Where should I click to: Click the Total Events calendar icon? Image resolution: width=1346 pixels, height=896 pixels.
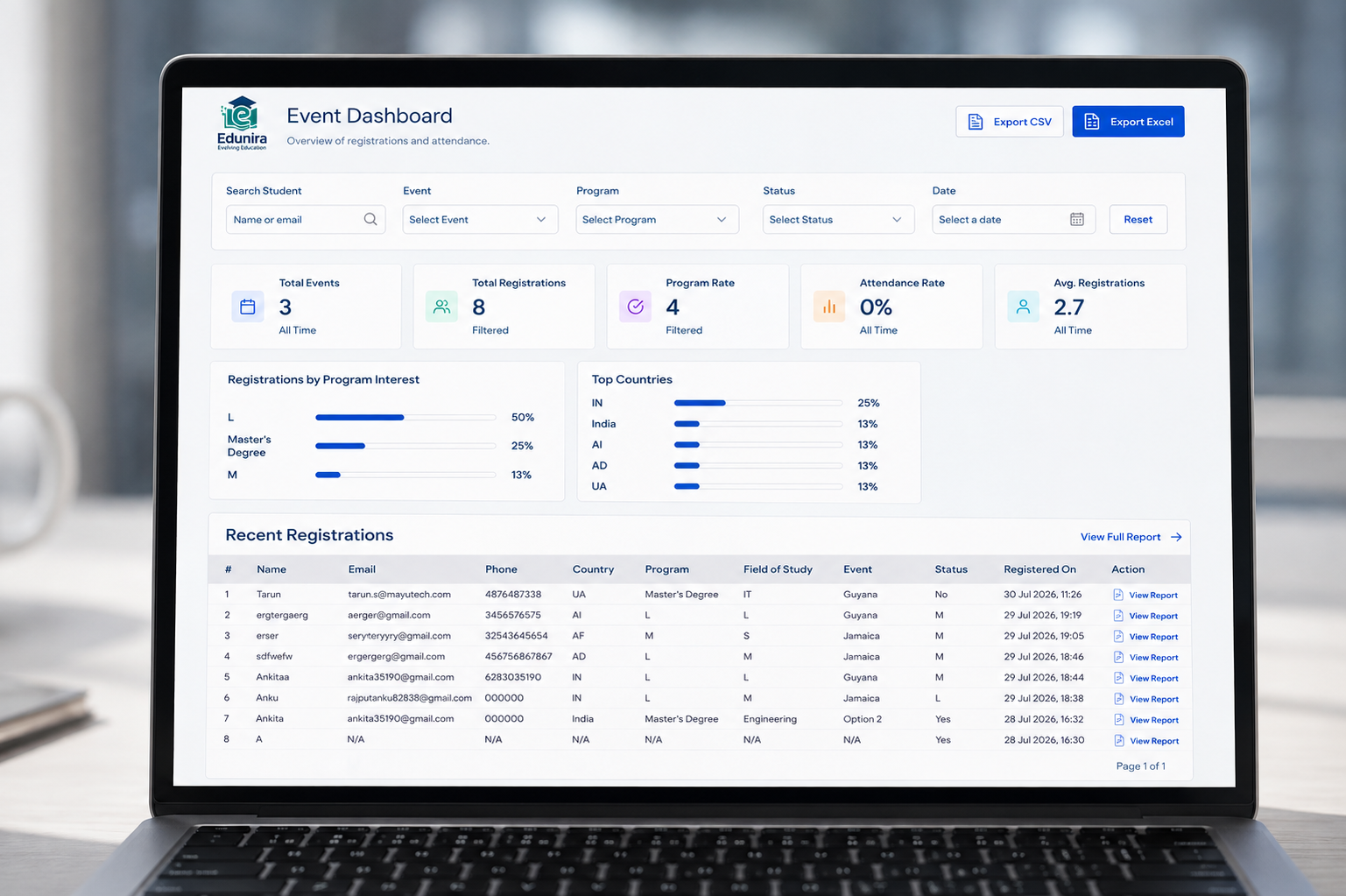click(x=248, y=307)
